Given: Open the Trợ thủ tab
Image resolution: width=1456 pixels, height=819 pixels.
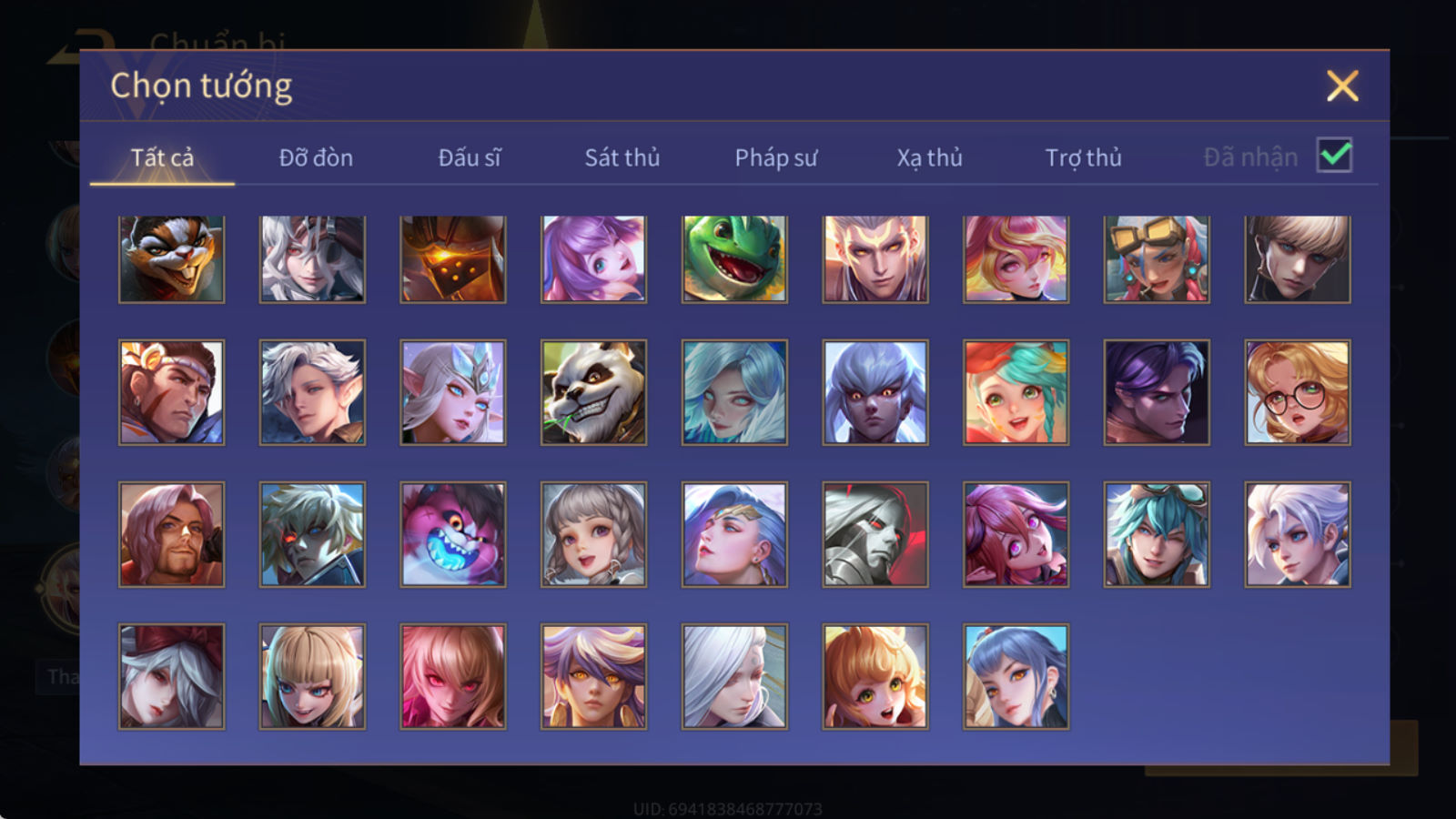Looking at the screenshot, I should click(x=1083, y=157).
